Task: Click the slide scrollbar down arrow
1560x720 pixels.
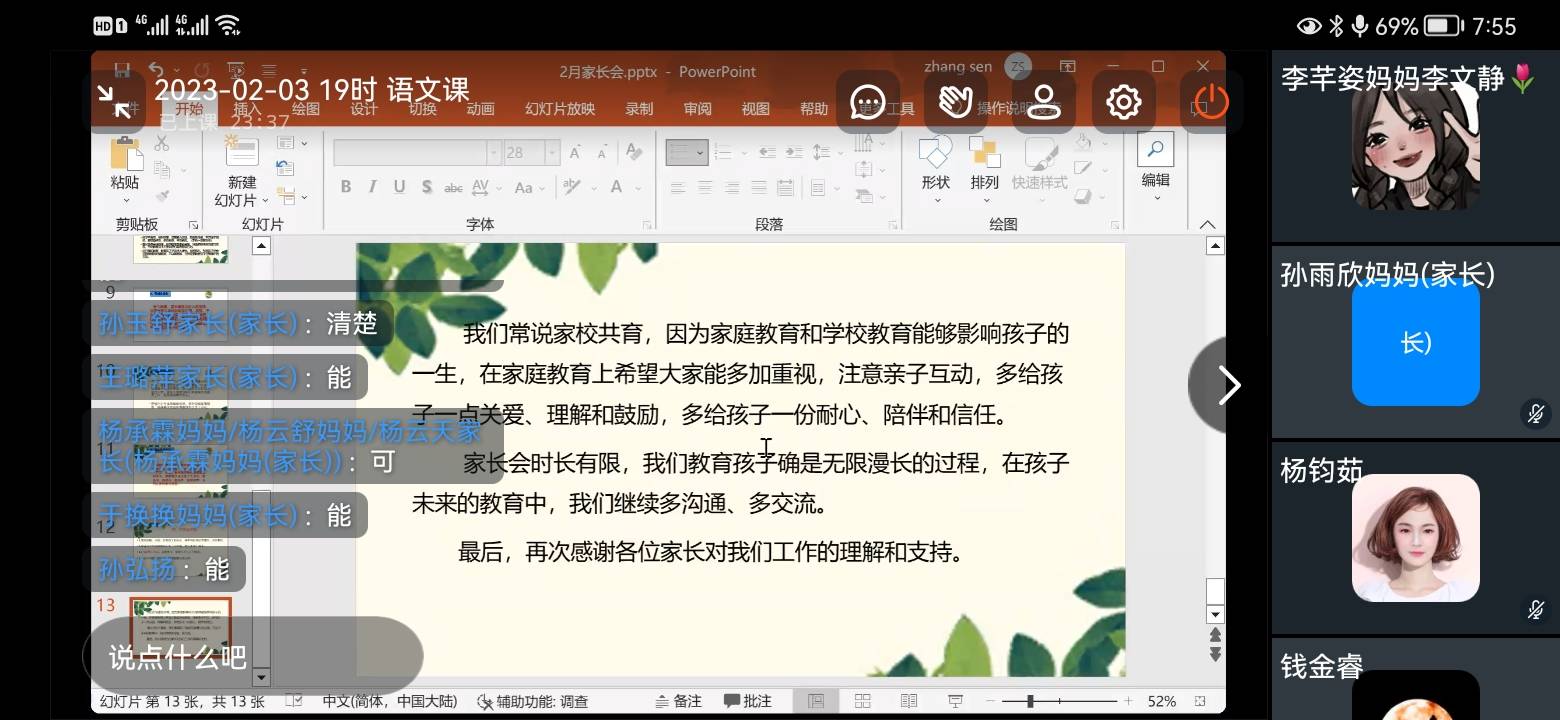Action: 1215,614
